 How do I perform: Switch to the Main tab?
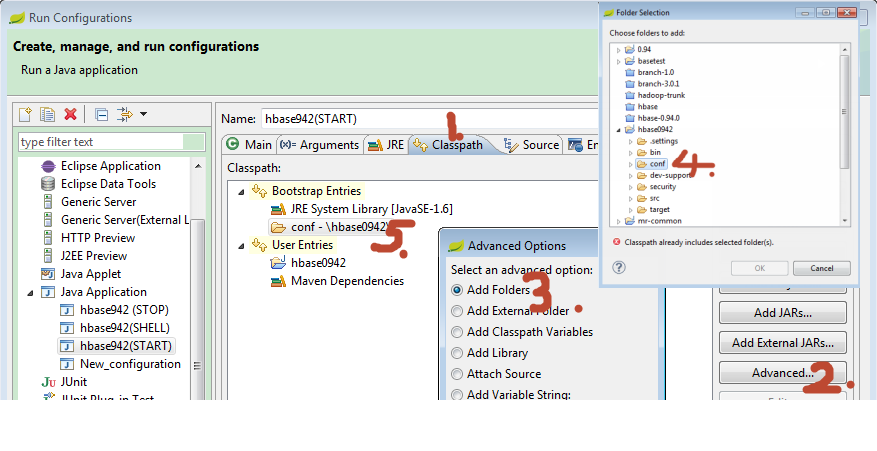(x=248, y=145)
